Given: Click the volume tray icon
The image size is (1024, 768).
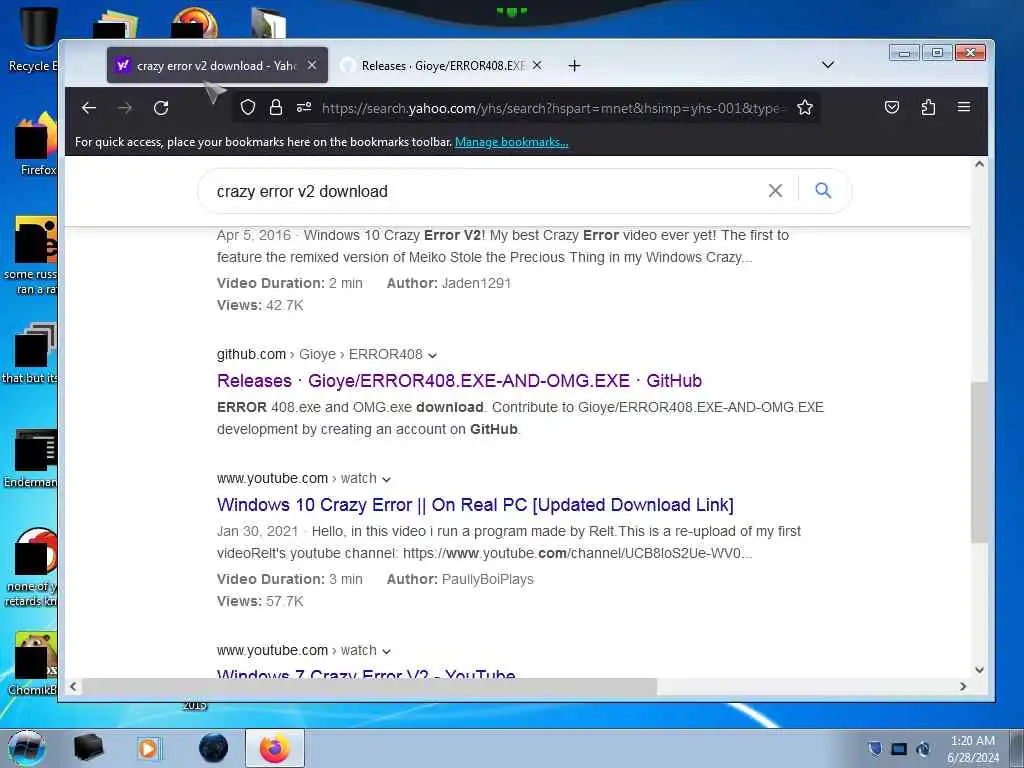Looking at the screenshot, I should click(923, 749).
